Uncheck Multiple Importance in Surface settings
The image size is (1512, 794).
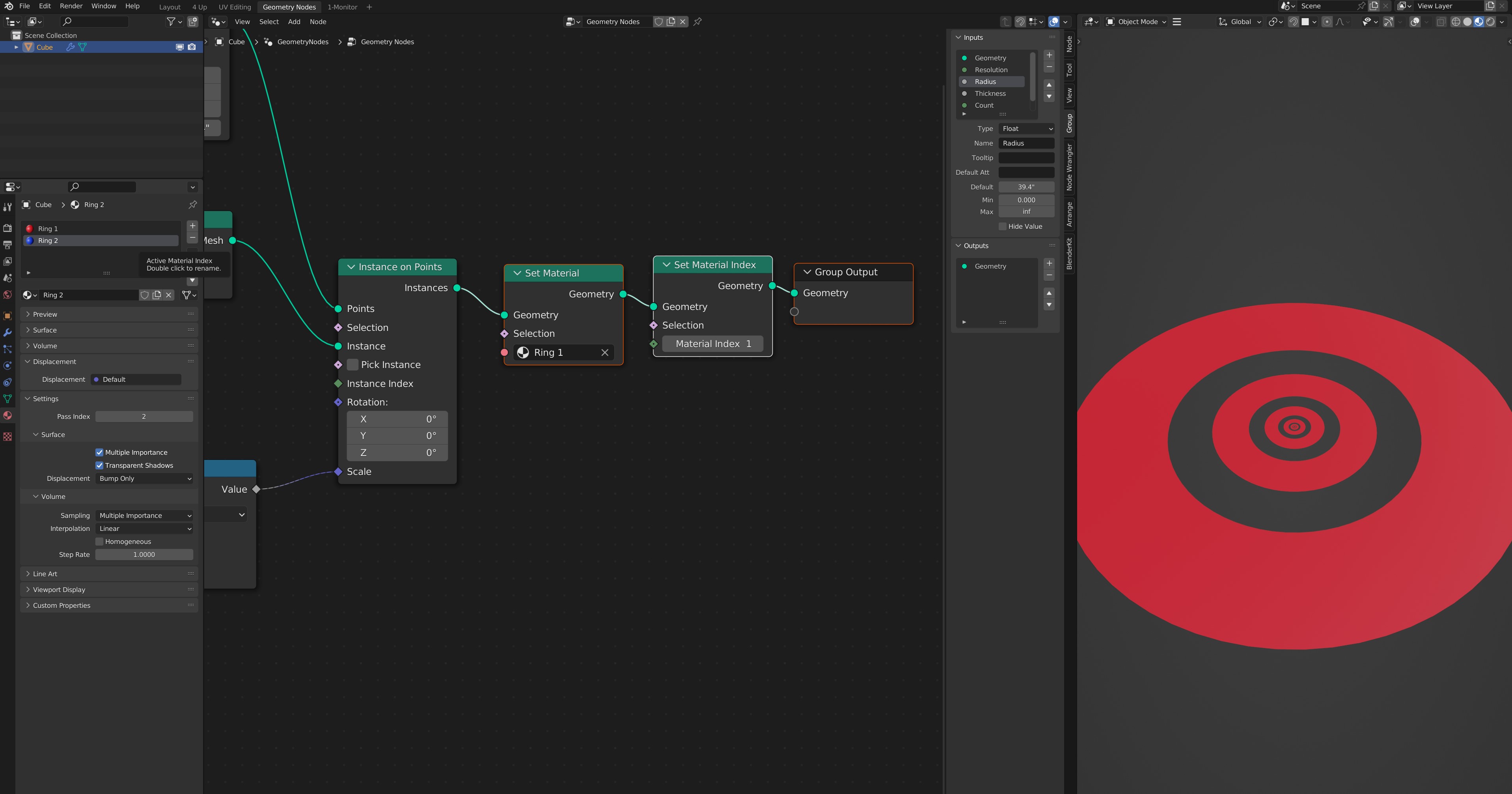(99, 452)
